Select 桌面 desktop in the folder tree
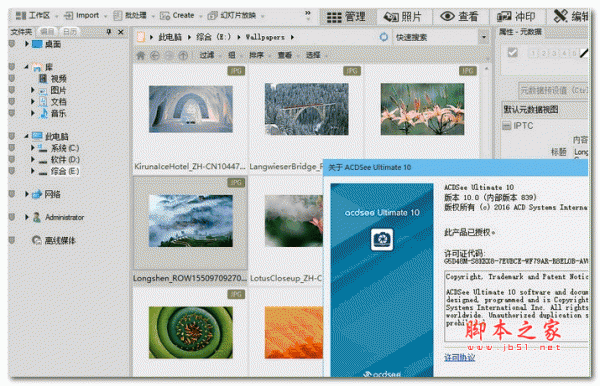This screenshot has width=600, height=386. [x=53, y=44]
